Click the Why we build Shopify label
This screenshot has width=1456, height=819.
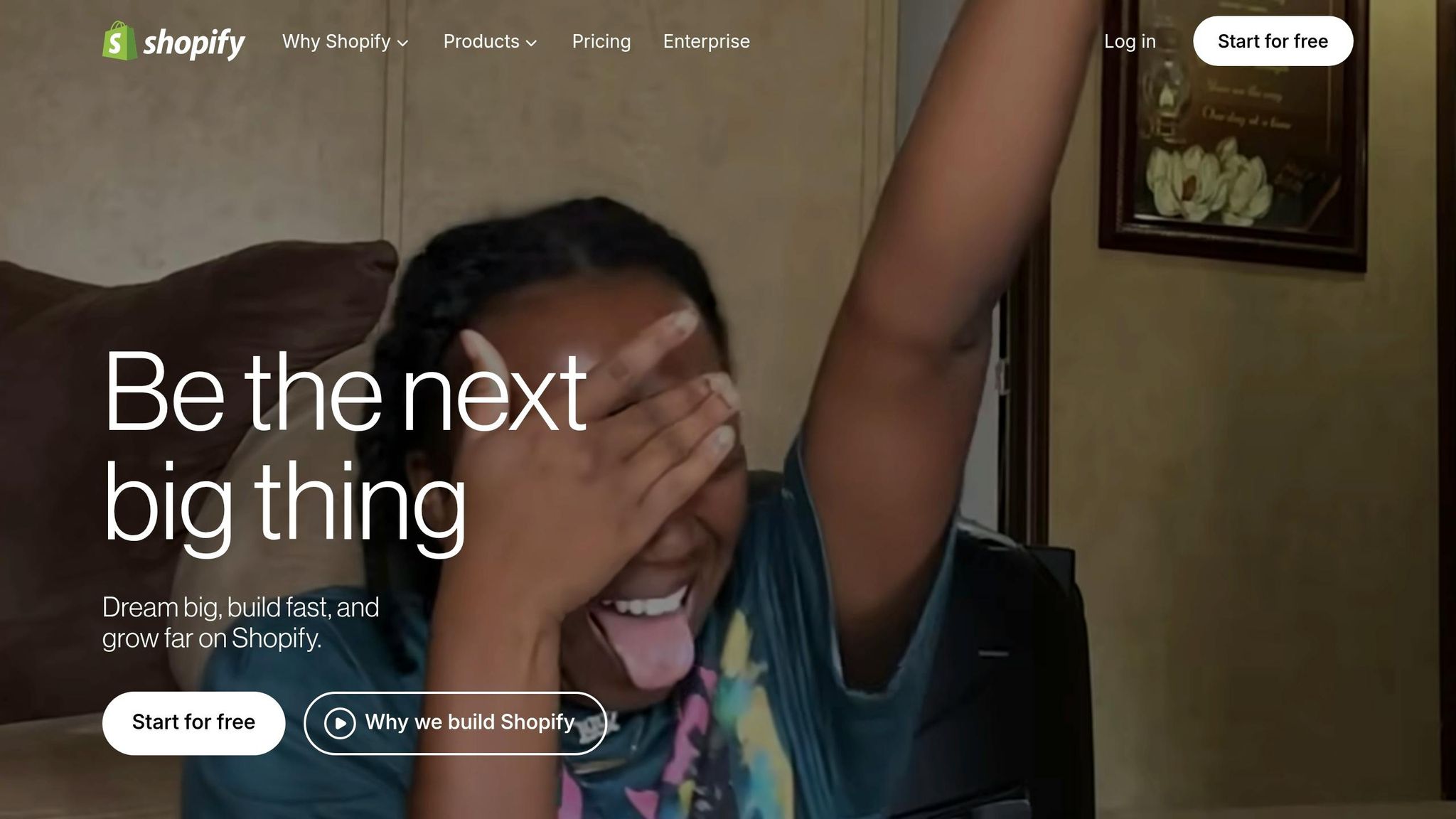click(x=470, y=722)
